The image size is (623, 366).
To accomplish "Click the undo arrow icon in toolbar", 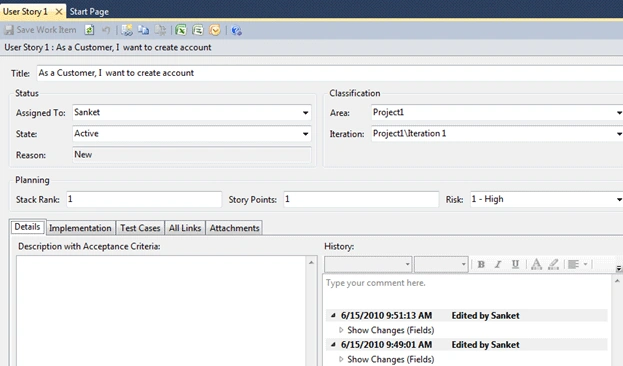I will pos(106,30).
